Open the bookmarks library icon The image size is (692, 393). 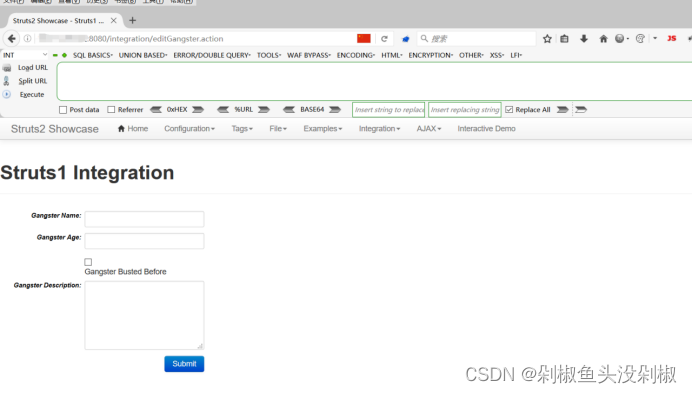tap(564, 39)
